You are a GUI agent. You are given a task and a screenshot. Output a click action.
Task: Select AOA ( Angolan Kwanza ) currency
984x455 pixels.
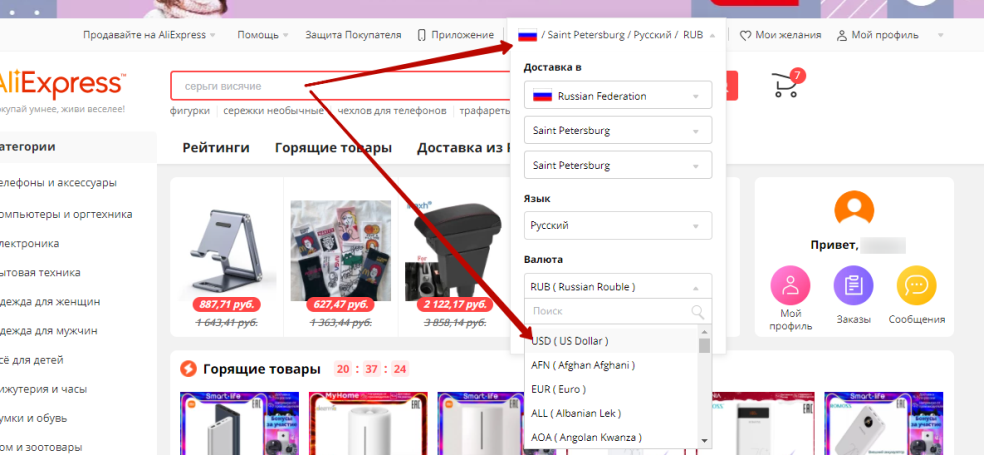(612, 437)
